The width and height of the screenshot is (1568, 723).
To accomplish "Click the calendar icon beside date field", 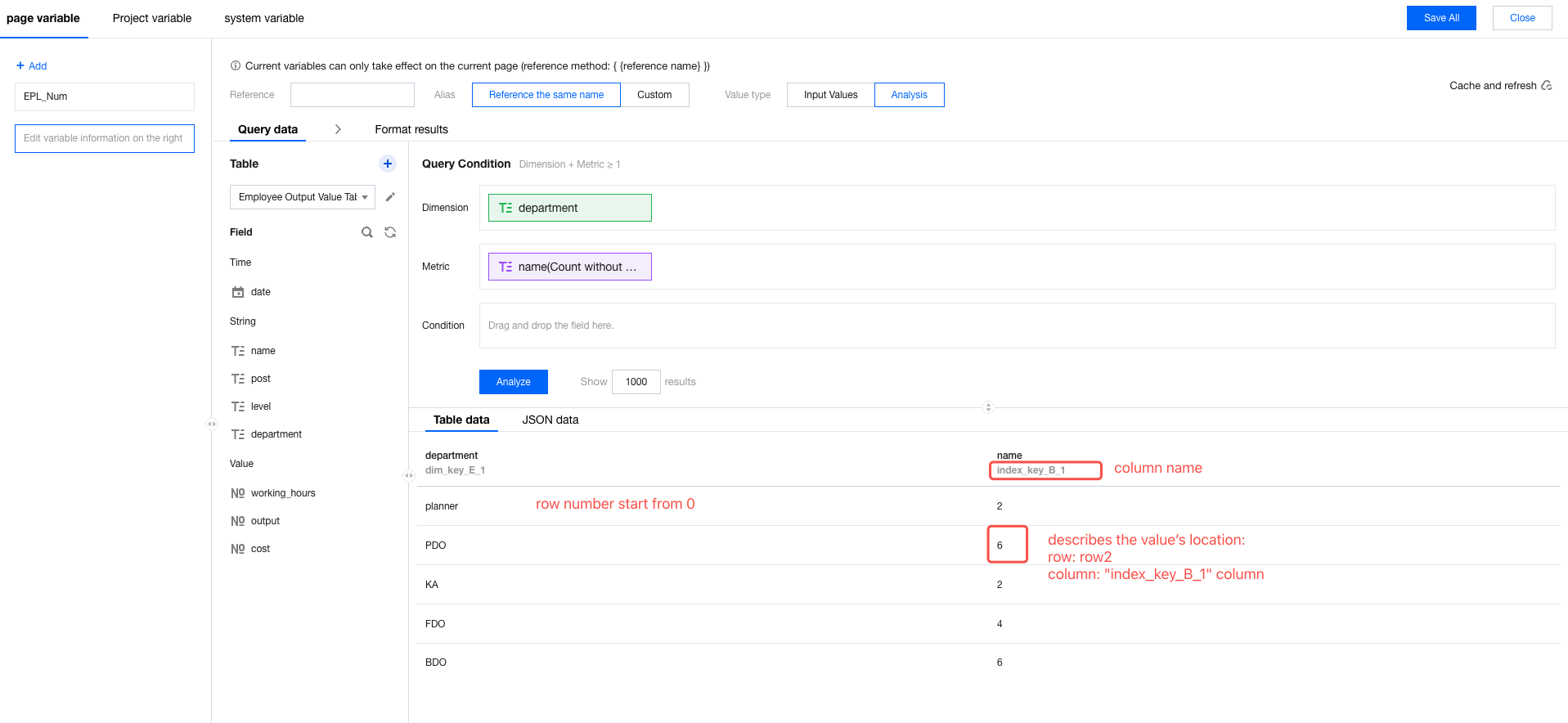I will (x=238, y=292).
